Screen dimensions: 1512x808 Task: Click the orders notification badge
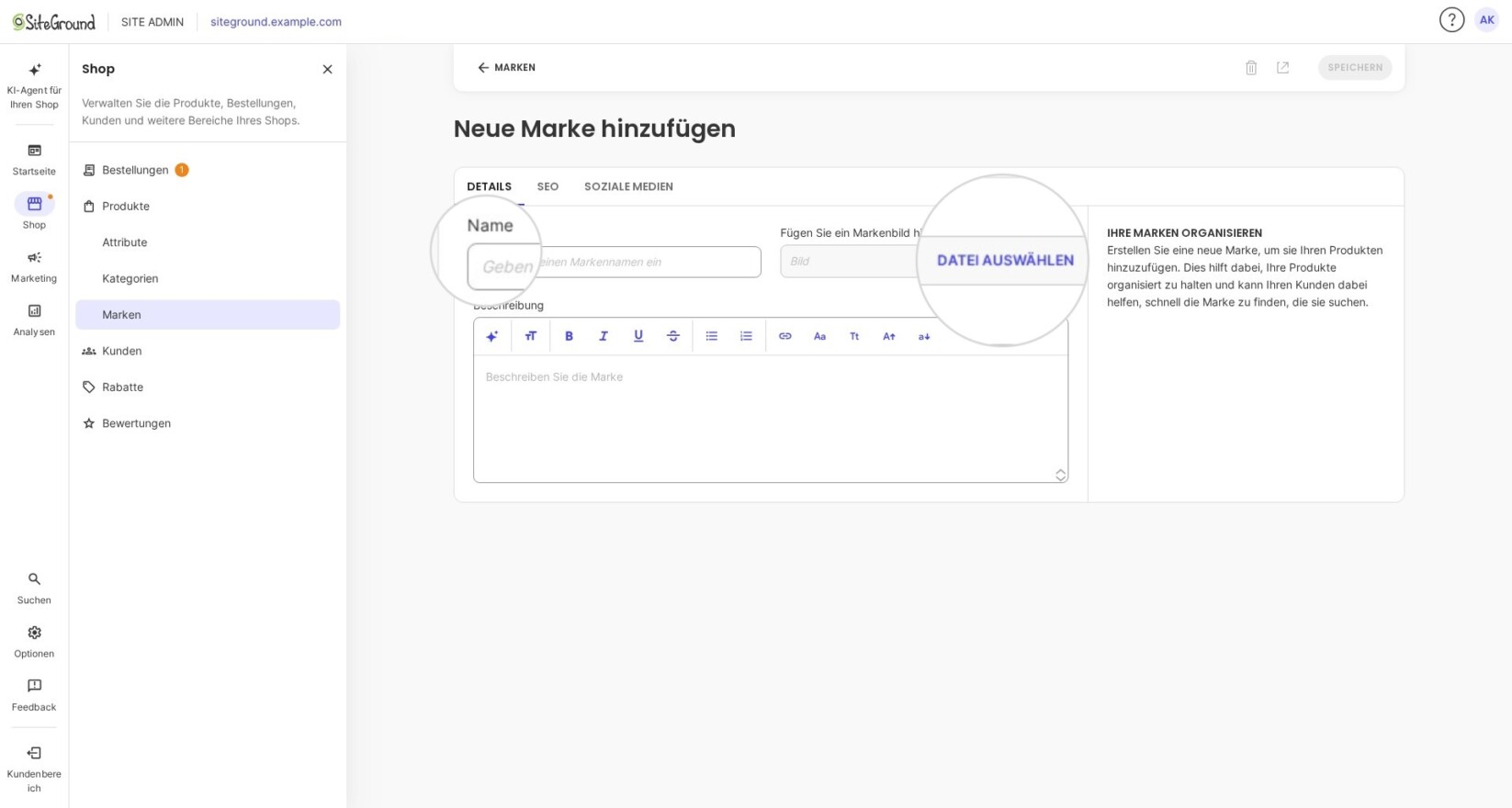[x=182, y=170]
